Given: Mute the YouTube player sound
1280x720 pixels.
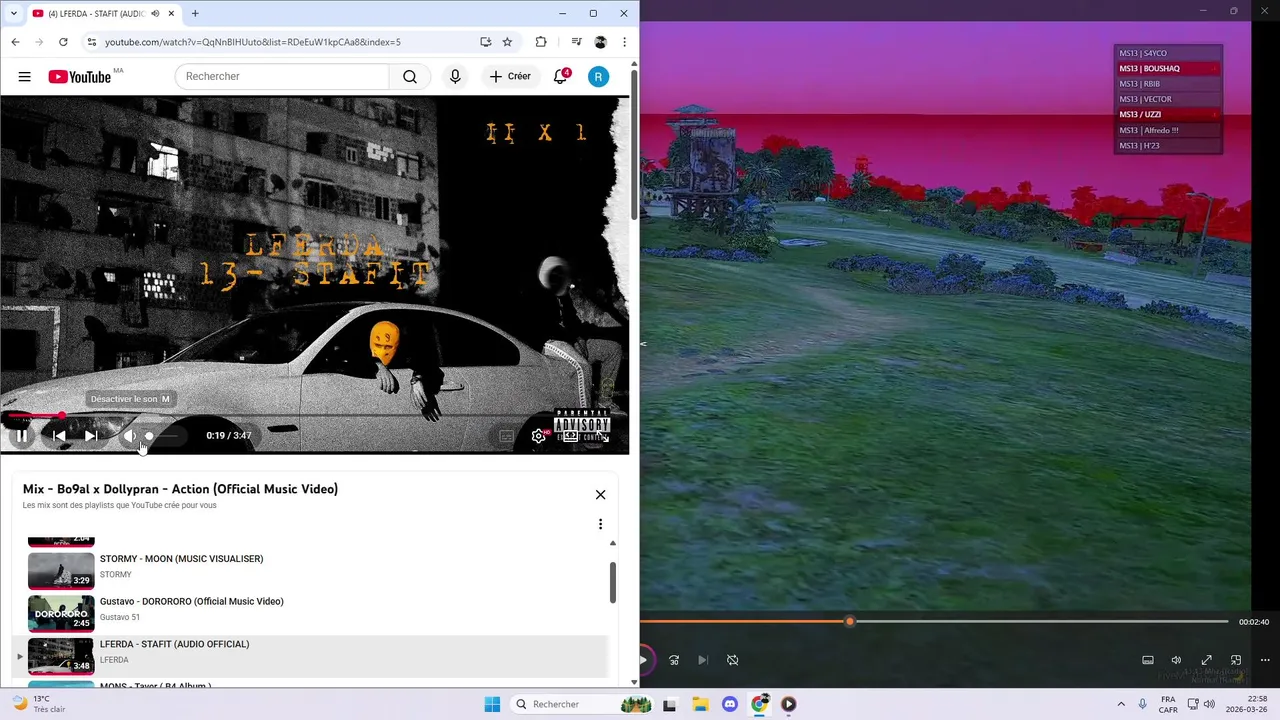Looking at the screenshot, I should tap(129, 436).
